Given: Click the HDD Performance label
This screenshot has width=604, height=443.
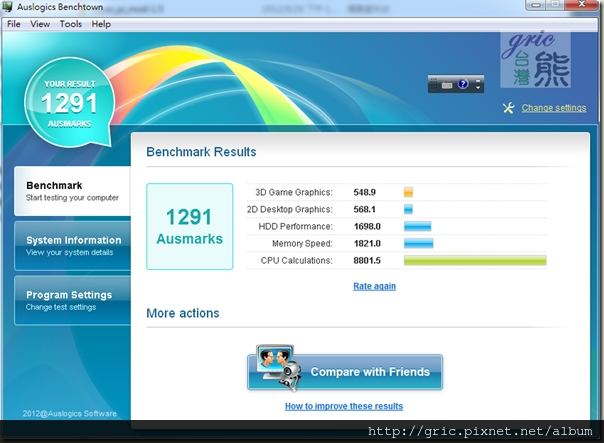Looking at the screenshot, I should click(295, 226).
